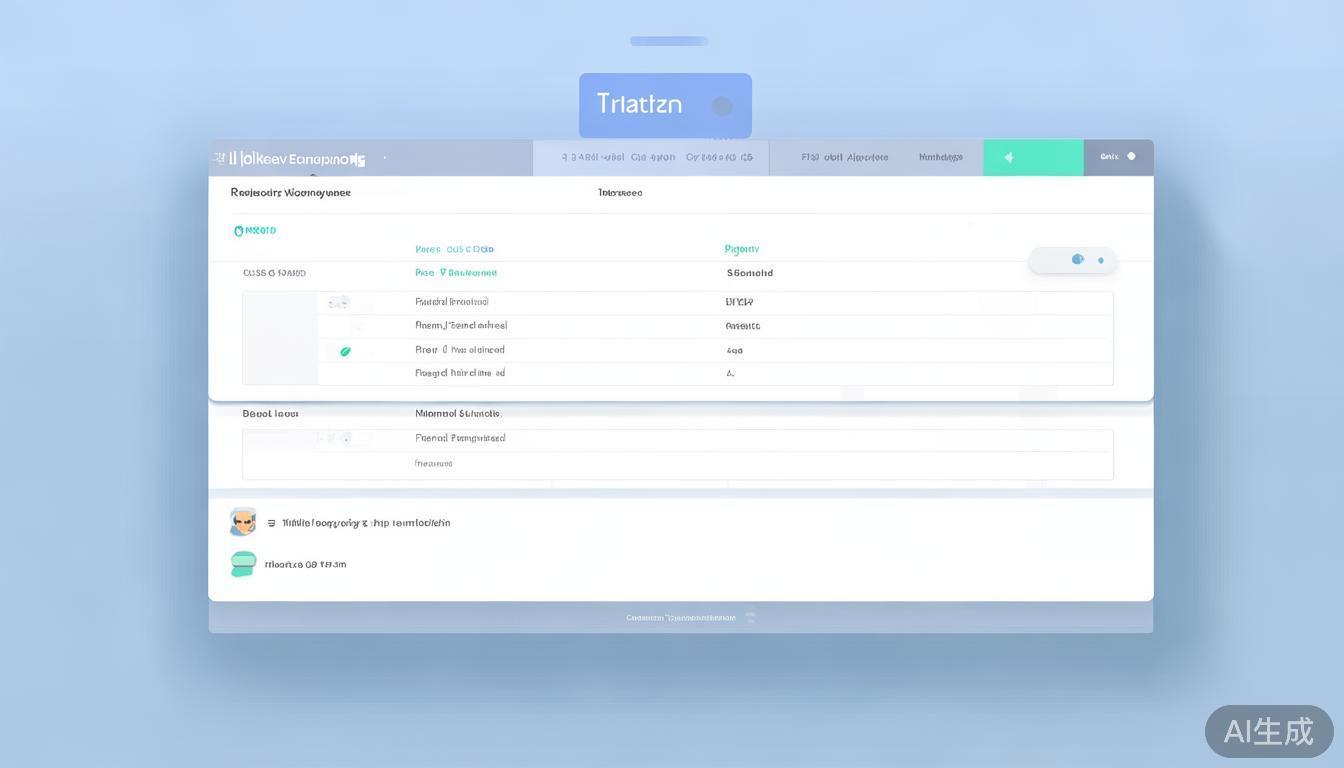Click the small icon in the footer bar
Screen dimensions: 1344x768
[x=750, y=618]
